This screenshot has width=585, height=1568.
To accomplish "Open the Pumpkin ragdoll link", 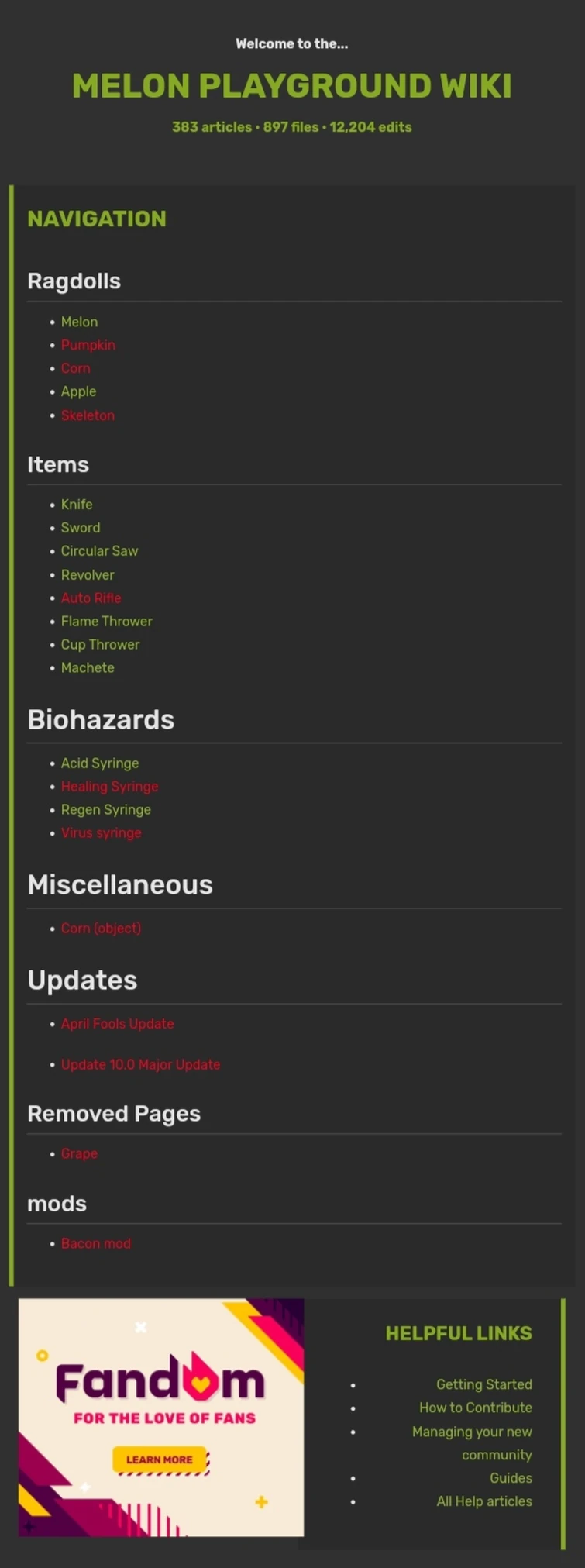I will 88,345.
